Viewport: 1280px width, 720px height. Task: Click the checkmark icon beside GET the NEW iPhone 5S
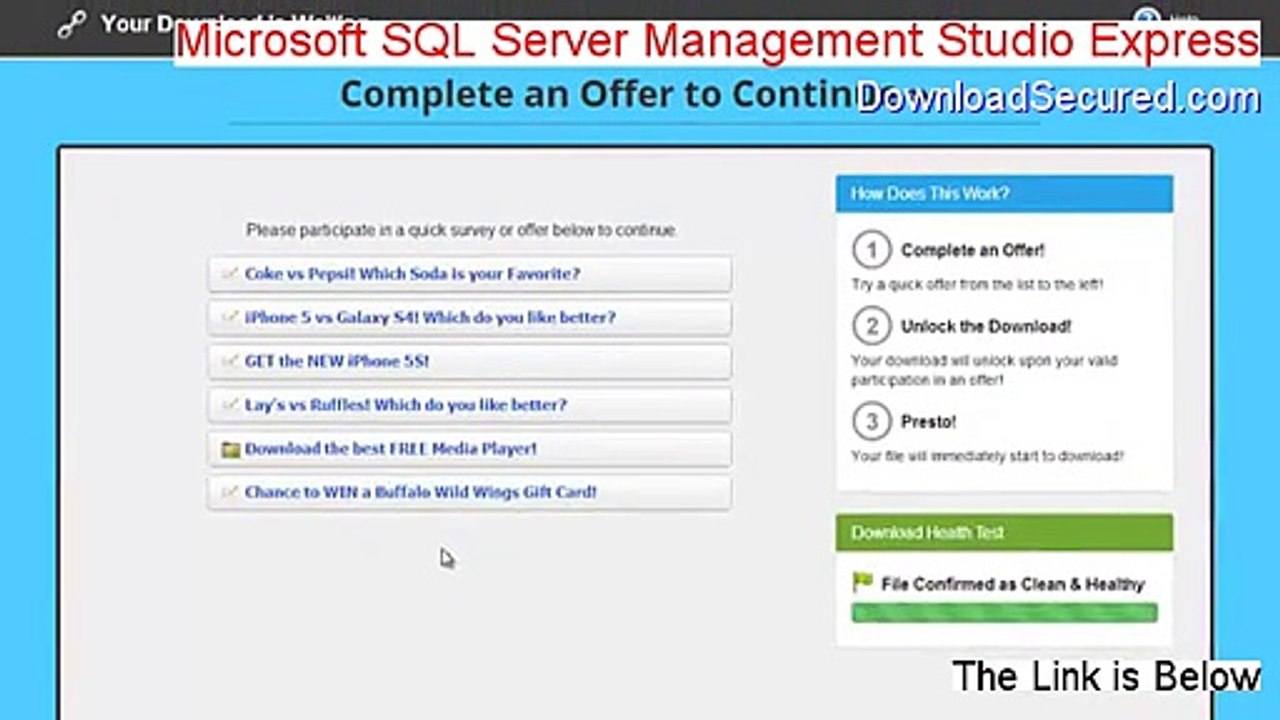[x=230, y=361]
